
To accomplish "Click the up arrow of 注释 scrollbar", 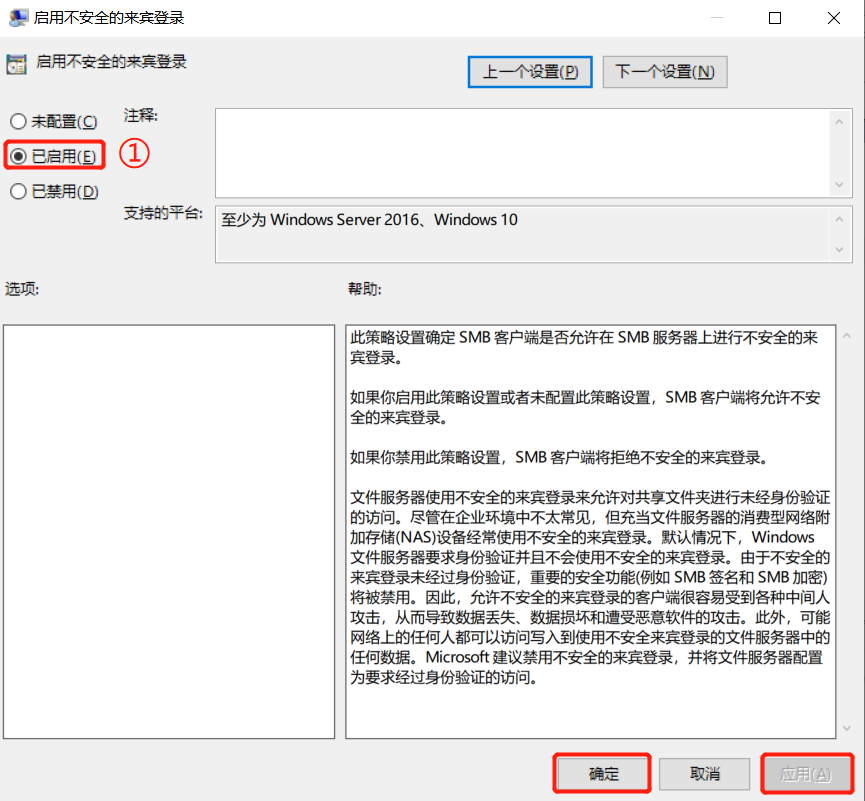I will (839, 121).
